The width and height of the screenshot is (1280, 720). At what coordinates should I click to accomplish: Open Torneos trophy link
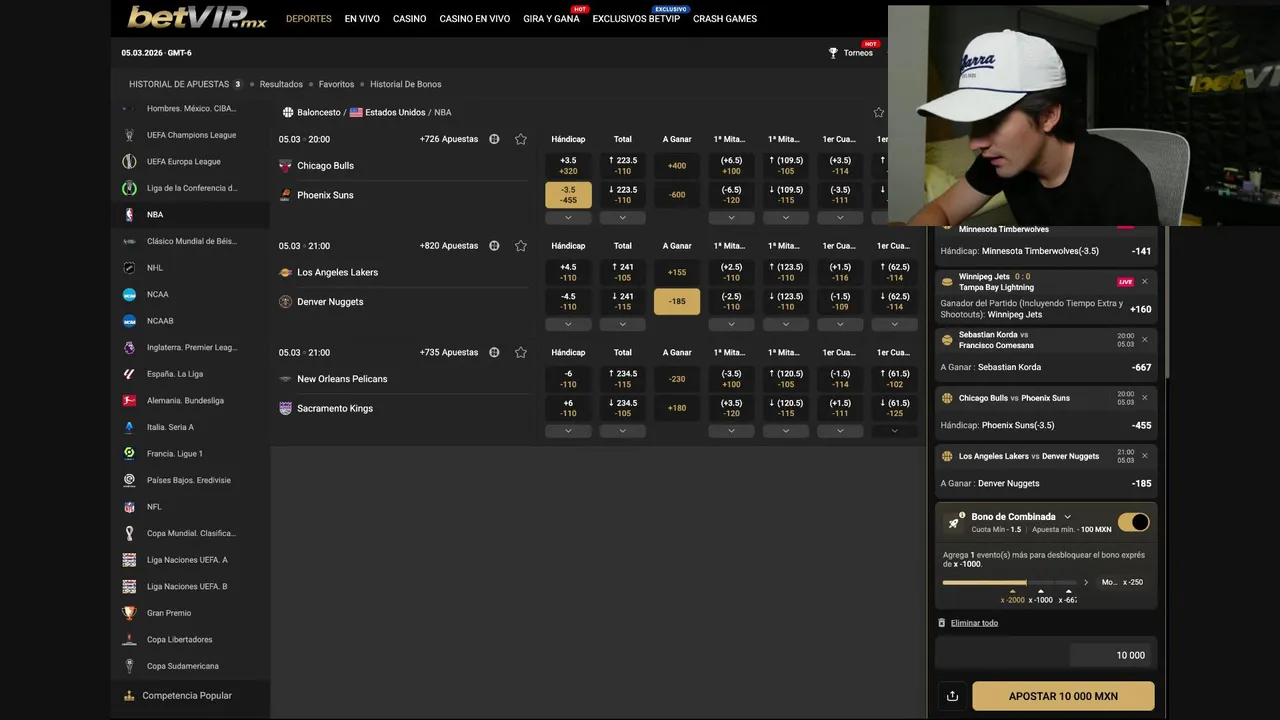pos(851,53)
